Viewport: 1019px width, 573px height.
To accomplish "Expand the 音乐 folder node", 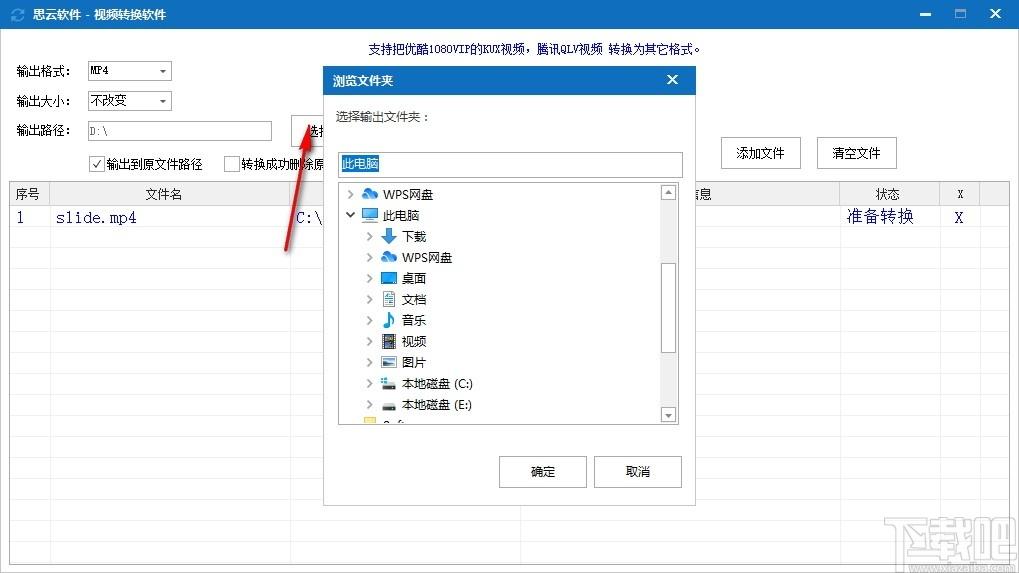I will (369, 320).
